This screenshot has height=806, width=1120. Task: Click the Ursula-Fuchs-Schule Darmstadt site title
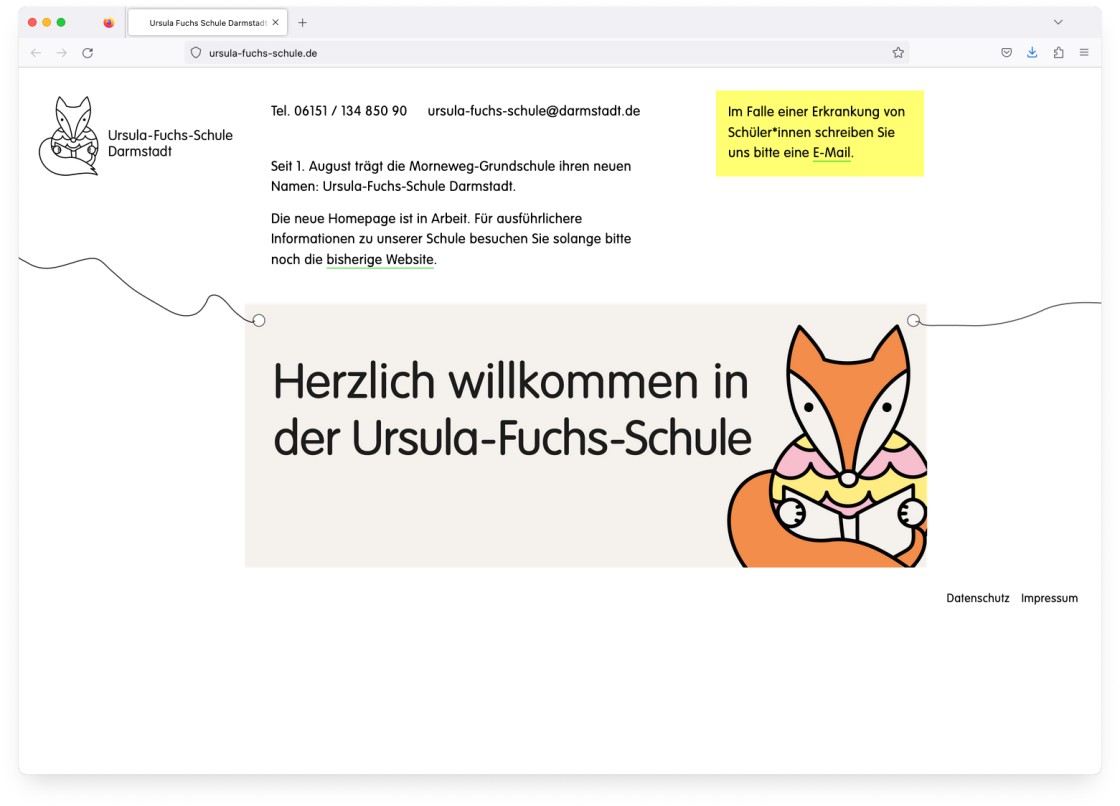[170, 143]
